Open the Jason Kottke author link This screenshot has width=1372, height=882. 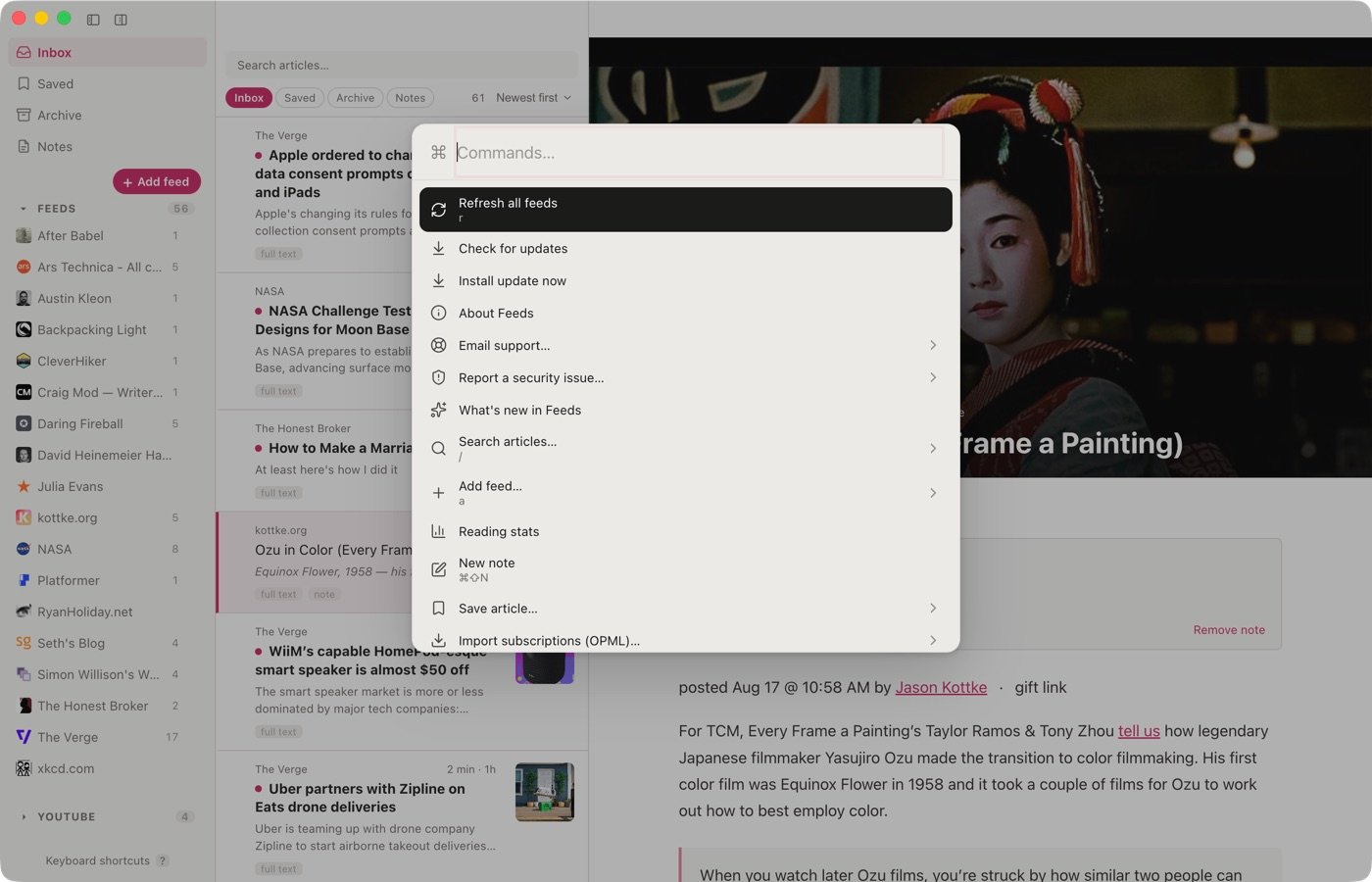941,688
